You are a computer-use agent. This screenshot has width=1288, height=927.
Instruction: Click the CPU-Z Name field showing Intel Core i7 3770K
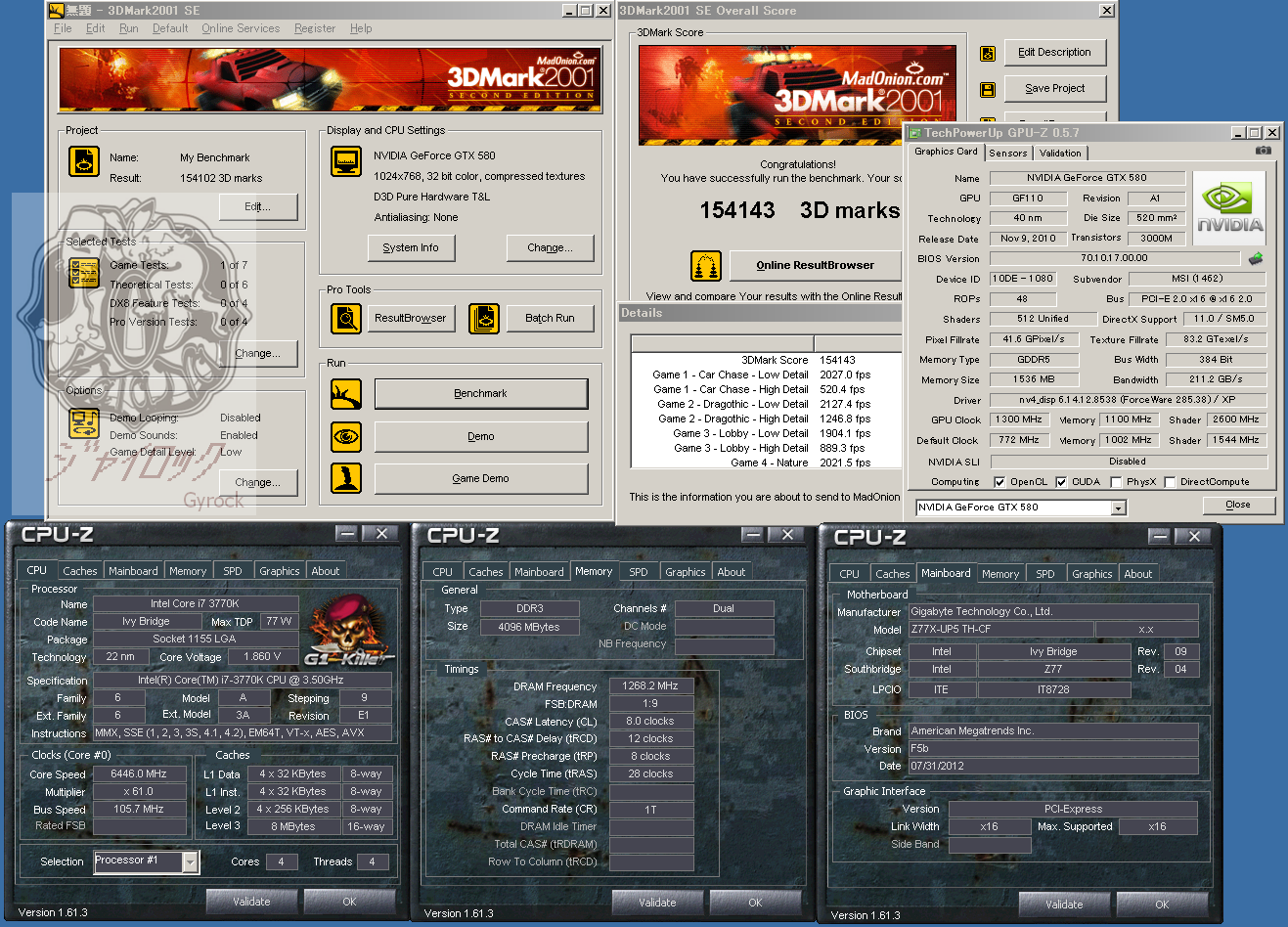pos(195,603)
